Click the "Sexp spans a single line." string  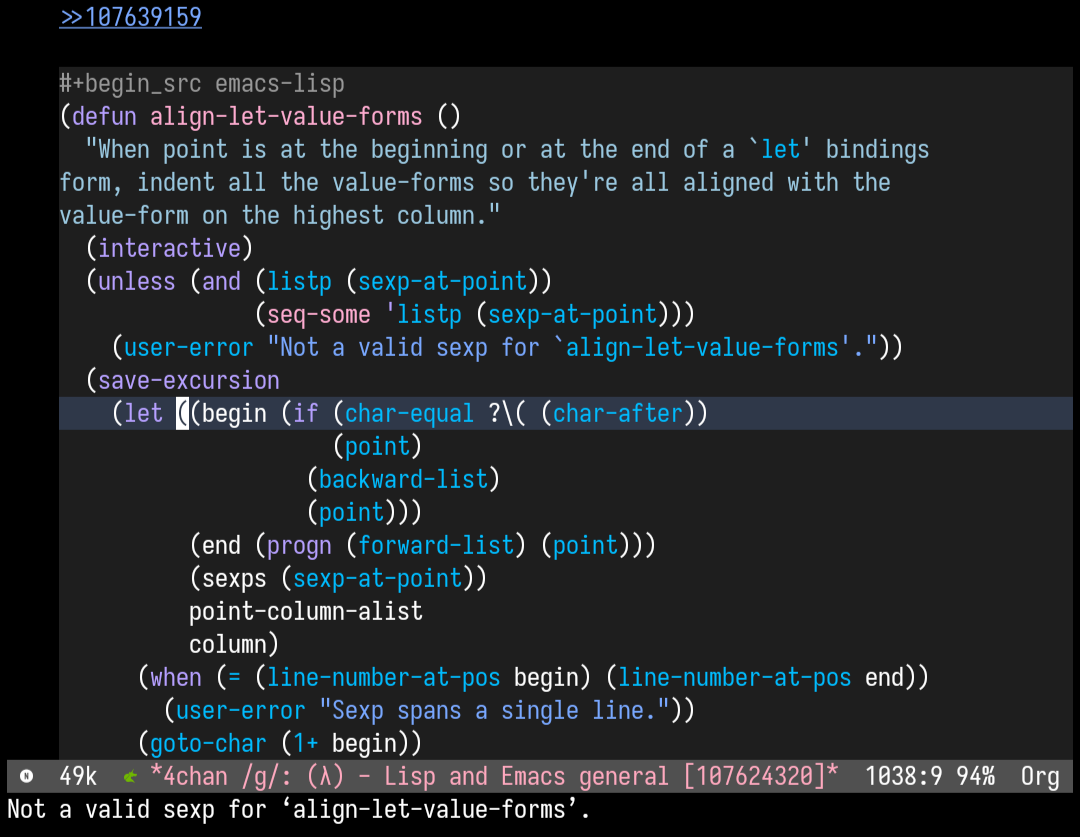click(494, 711)
